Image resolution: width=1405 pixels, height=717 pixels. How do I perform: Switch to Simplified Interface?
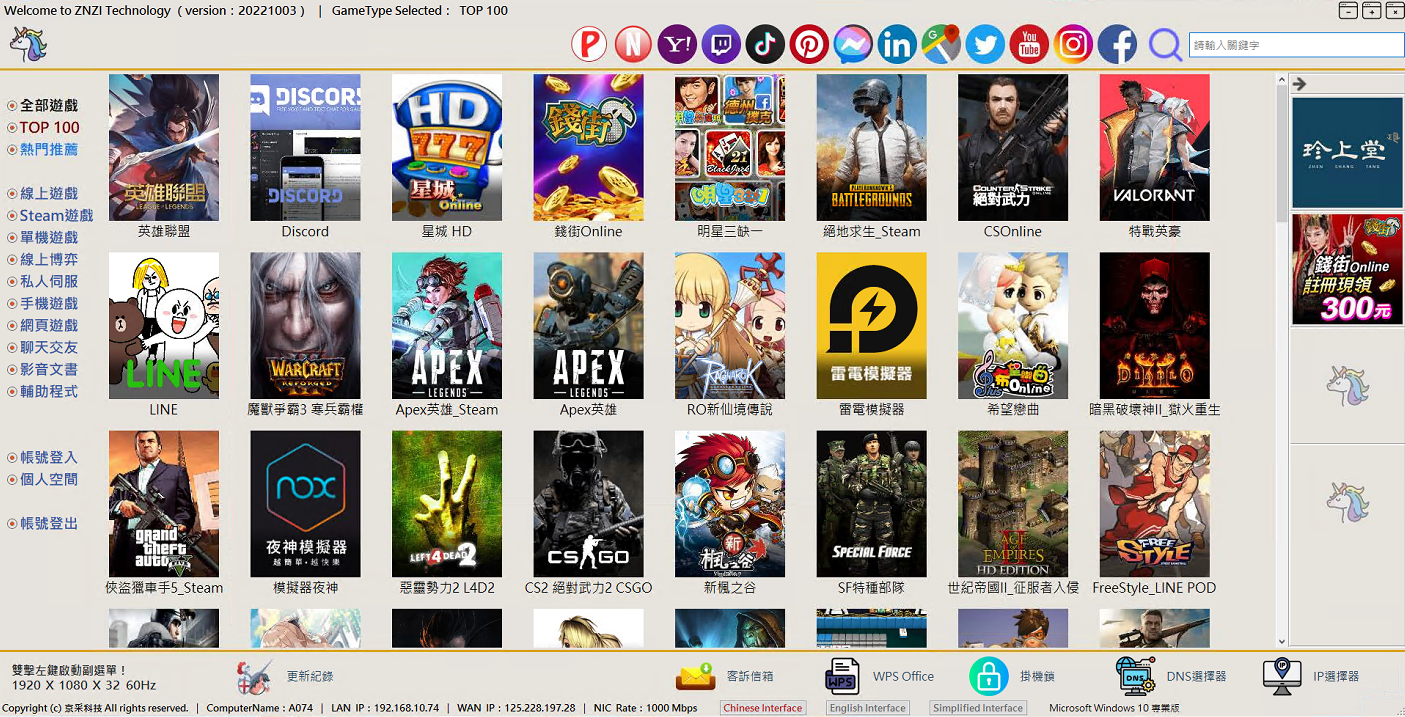click(978, 708)
